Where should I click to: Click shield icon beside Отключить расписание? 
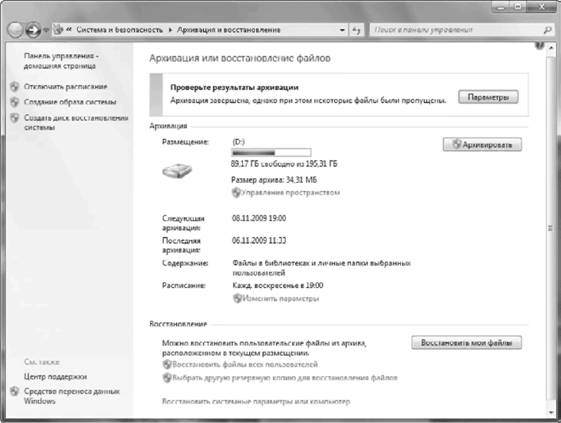[x=14, y=86]
